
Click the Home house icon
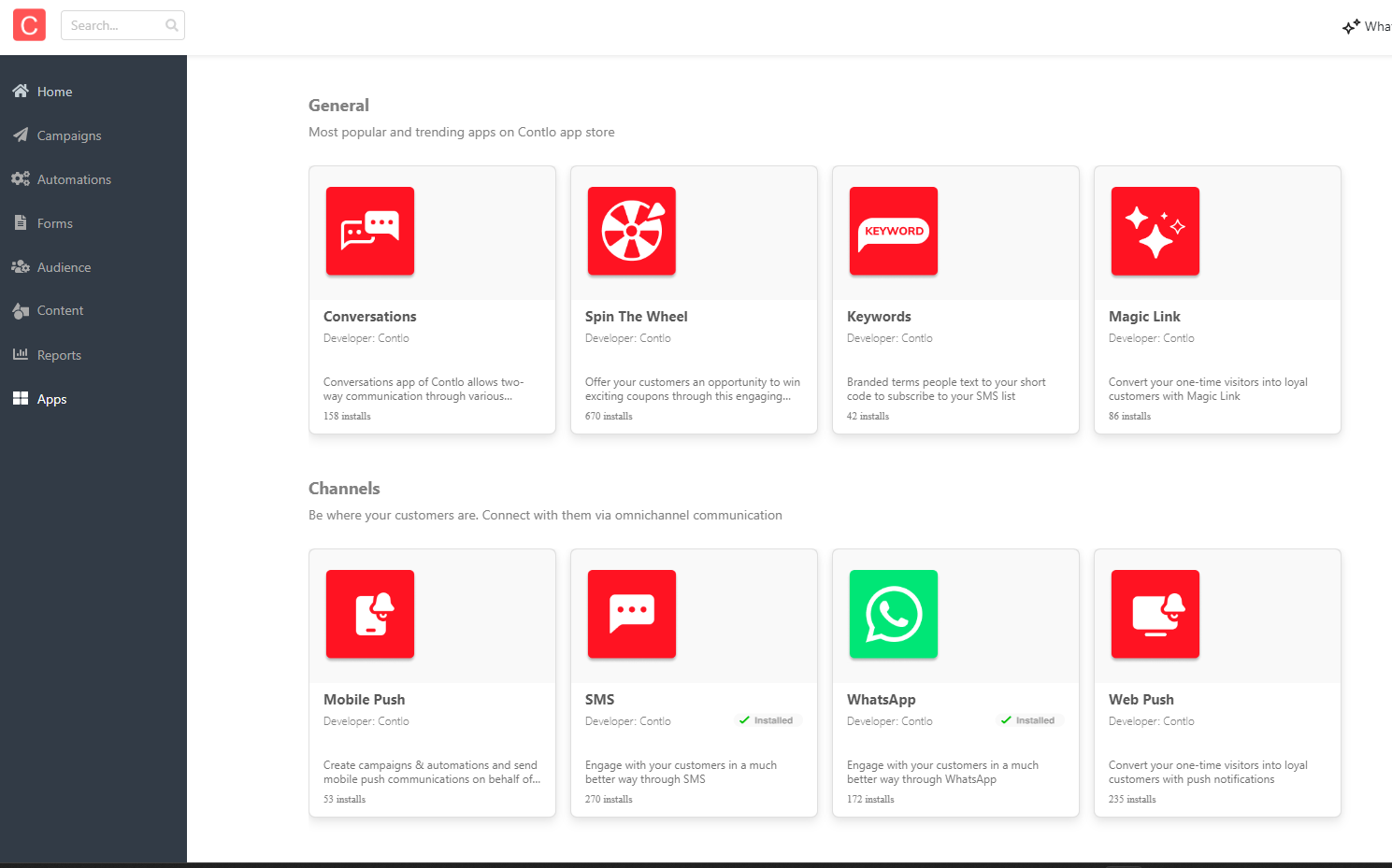tap(21, 91)
